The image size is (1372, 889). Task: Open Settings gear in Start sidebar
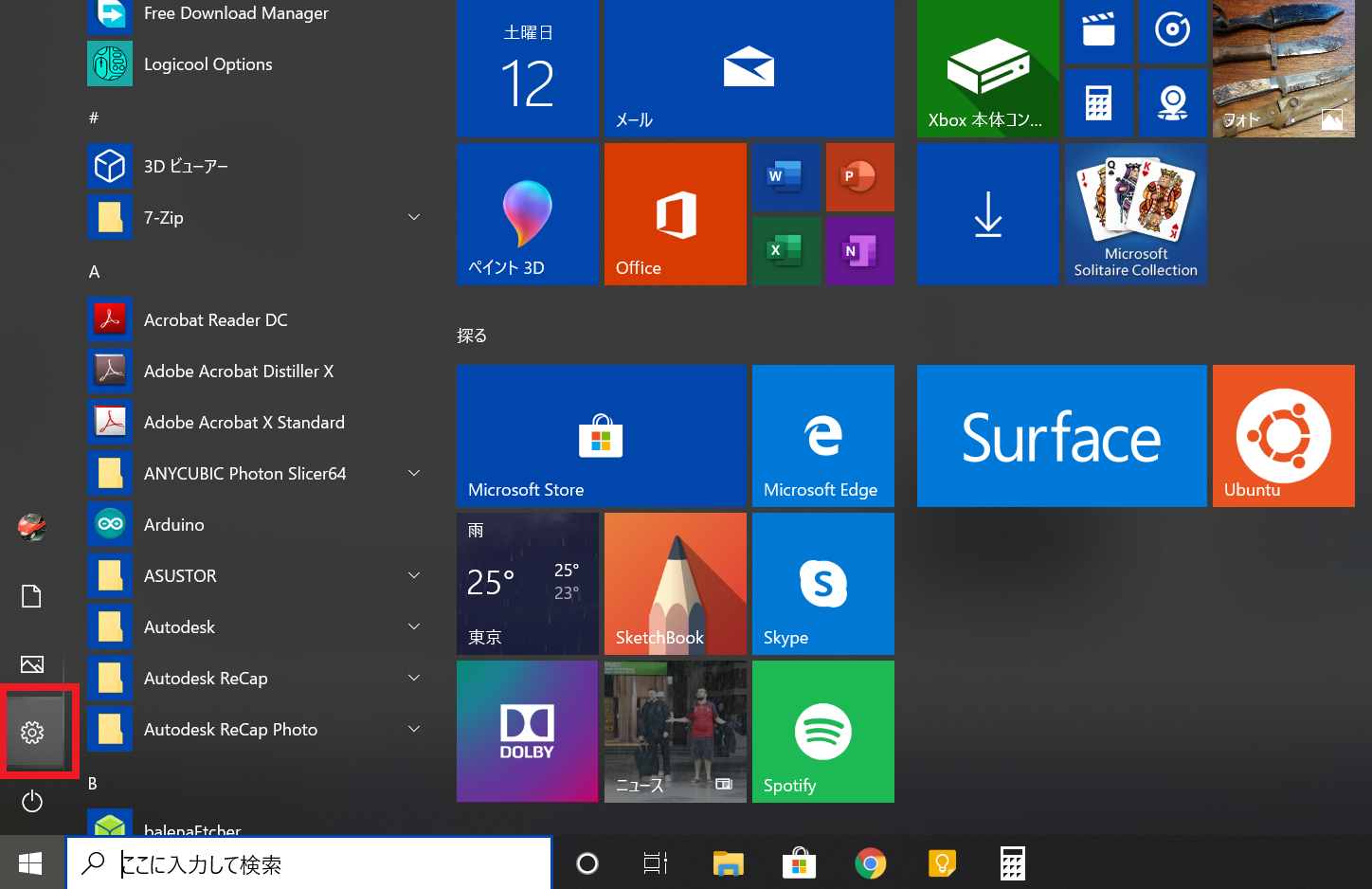tap(32, 732)
